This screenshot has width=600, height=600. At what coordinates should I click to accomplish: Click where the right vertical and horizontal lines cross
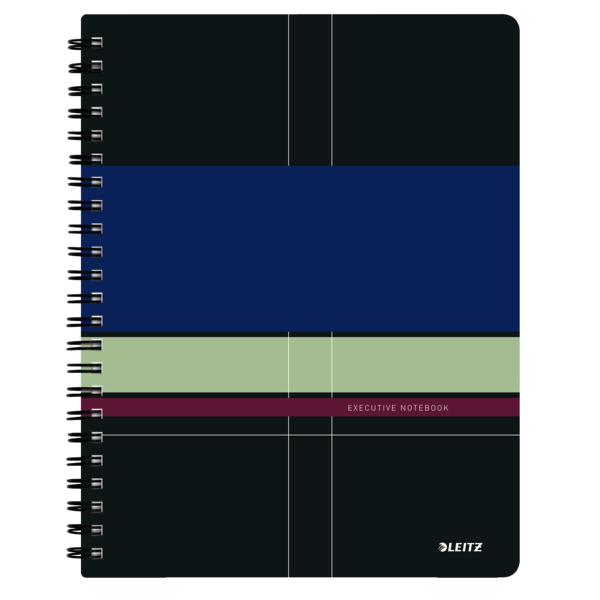331,435
